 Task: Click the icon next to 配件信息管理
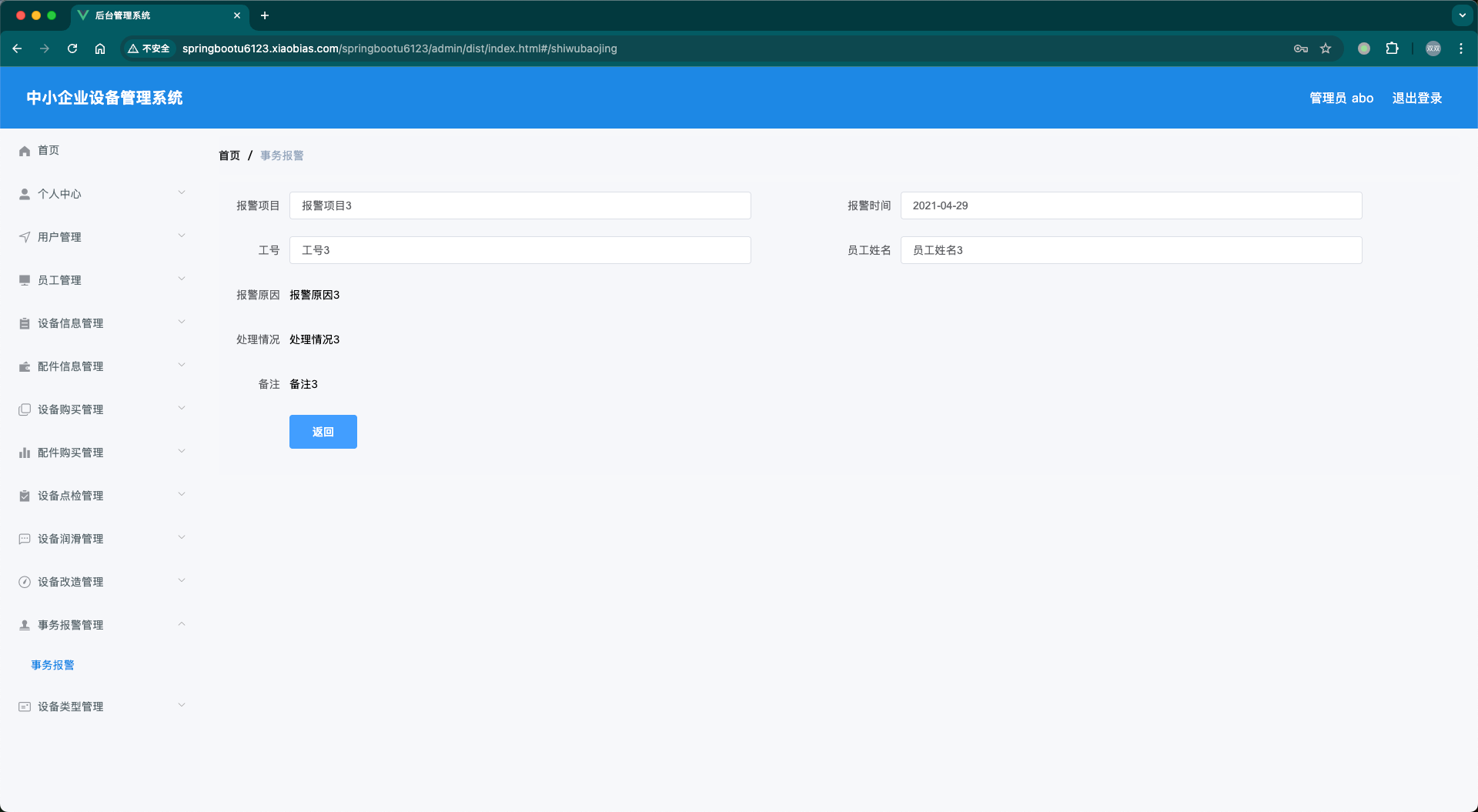click(25, 366)
